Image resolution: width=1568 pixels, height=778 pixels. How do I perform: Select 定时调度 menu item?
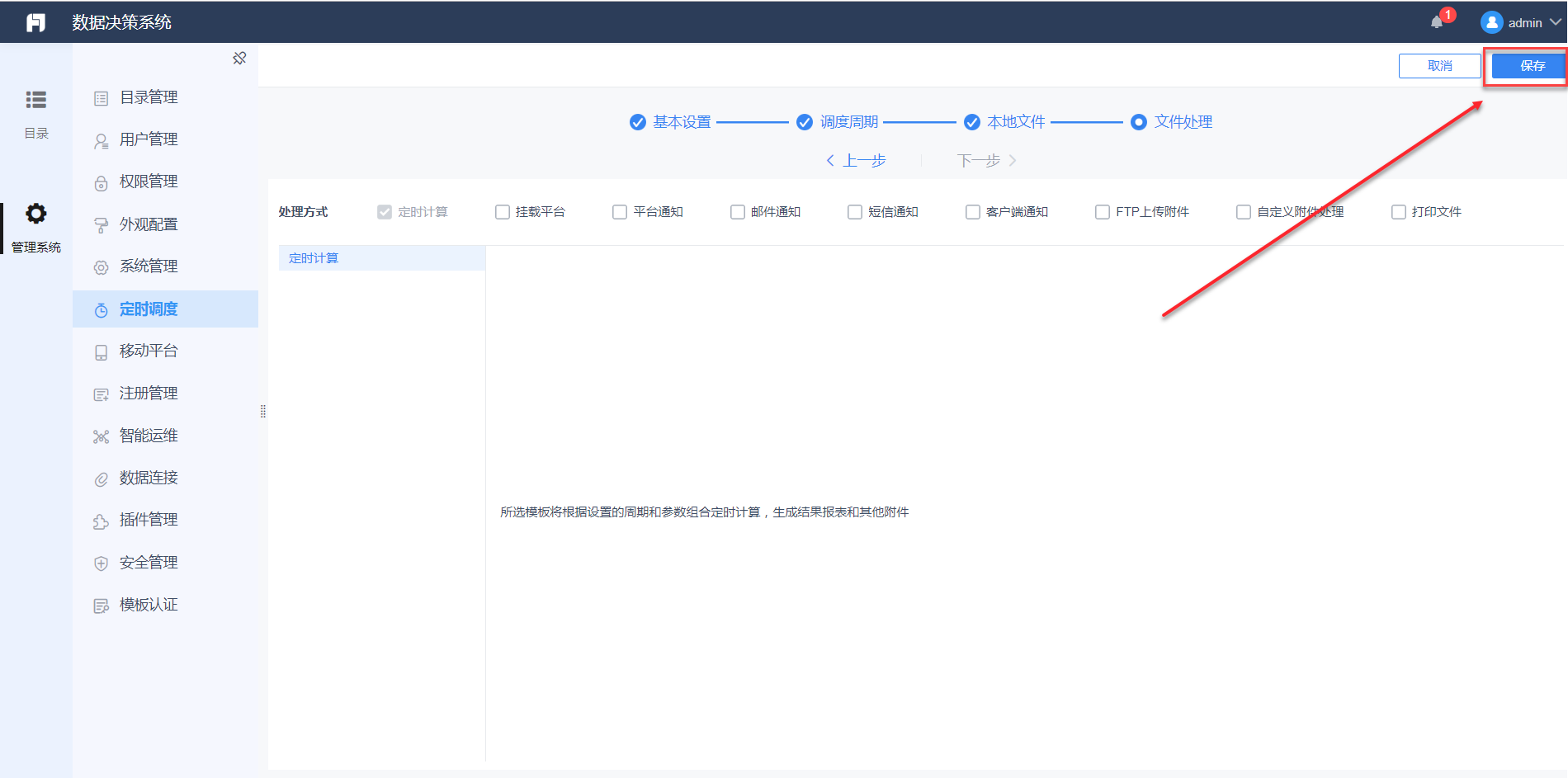pyautogui.click(x=165, y=309)
